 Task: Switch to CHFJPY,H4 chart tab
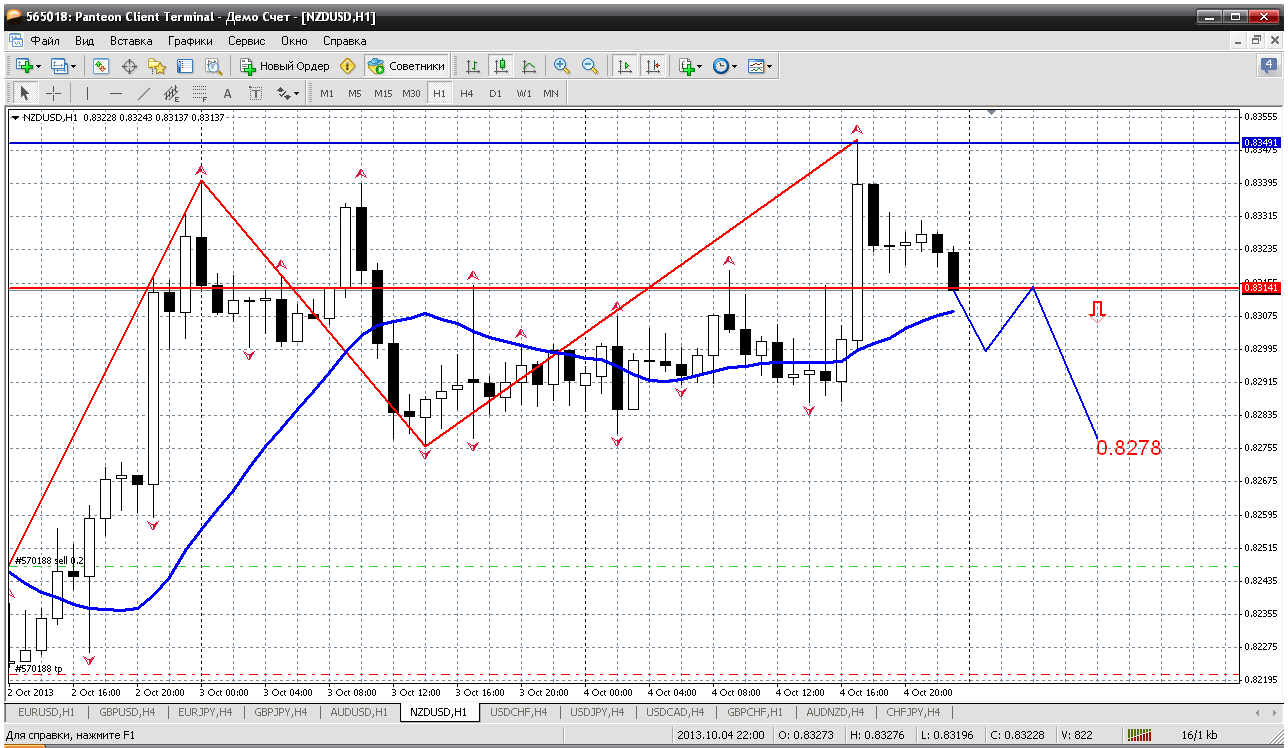(x=913, y=712)
